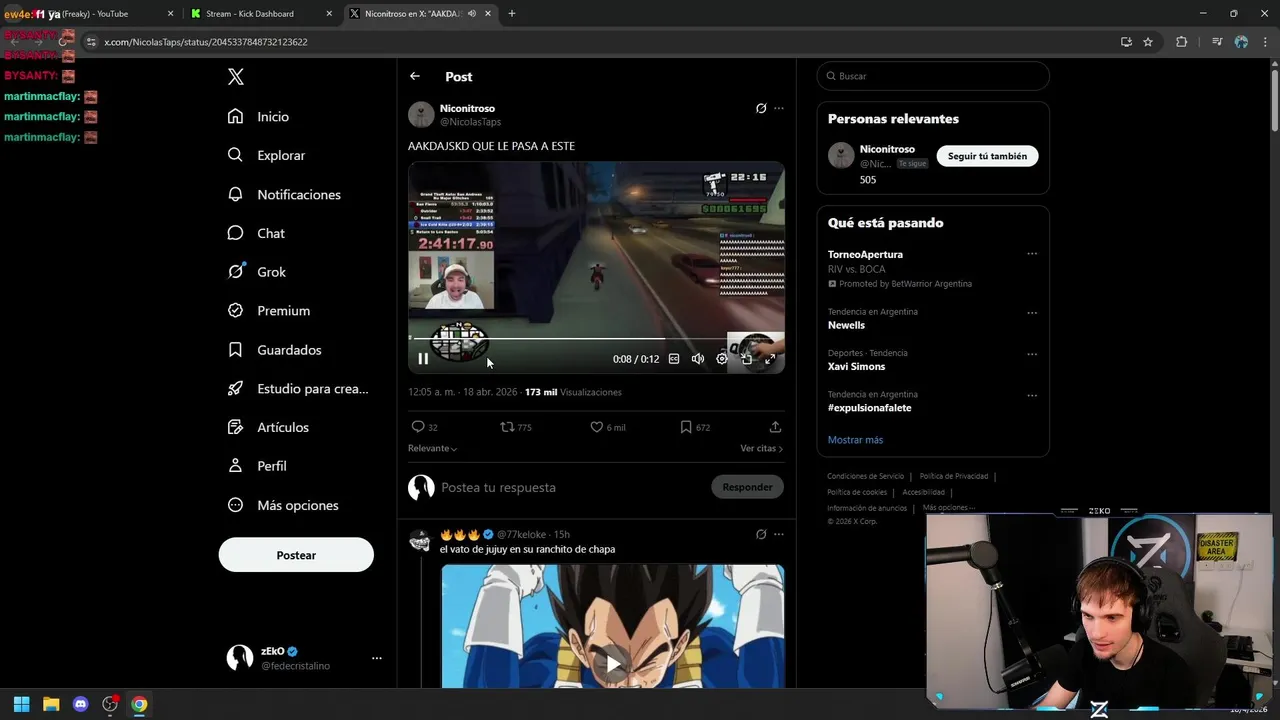Click Seguir tú también button
Viewport: 1280px width, 720px height.
987,156
